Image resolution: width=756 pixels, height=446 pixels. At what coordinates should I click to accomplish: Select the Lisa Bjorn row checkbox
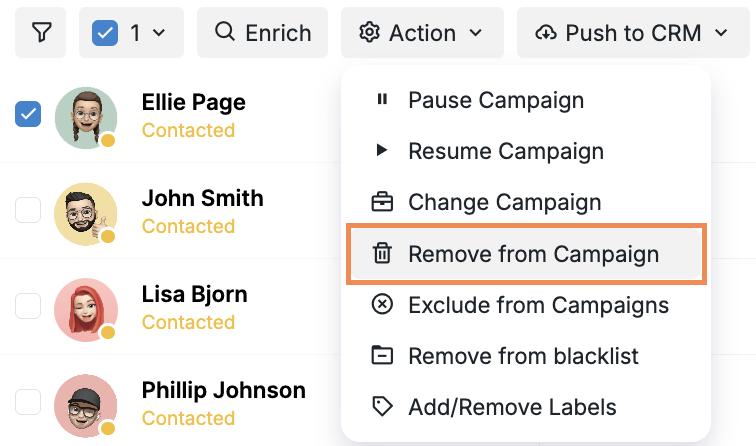click(28, 306)
